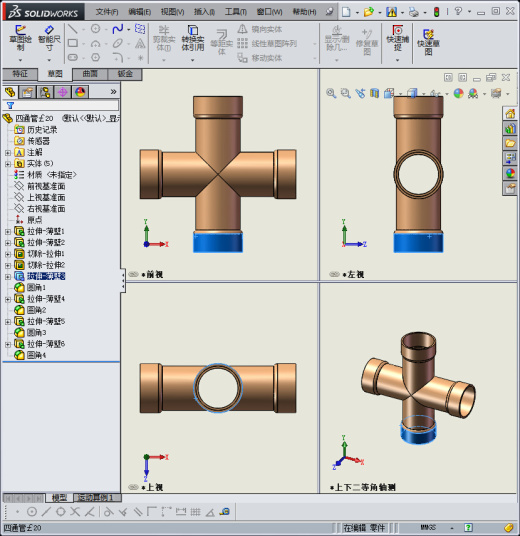520x536 pixels.
Task: Click the open file folder icon
Action: coord(369,12)
